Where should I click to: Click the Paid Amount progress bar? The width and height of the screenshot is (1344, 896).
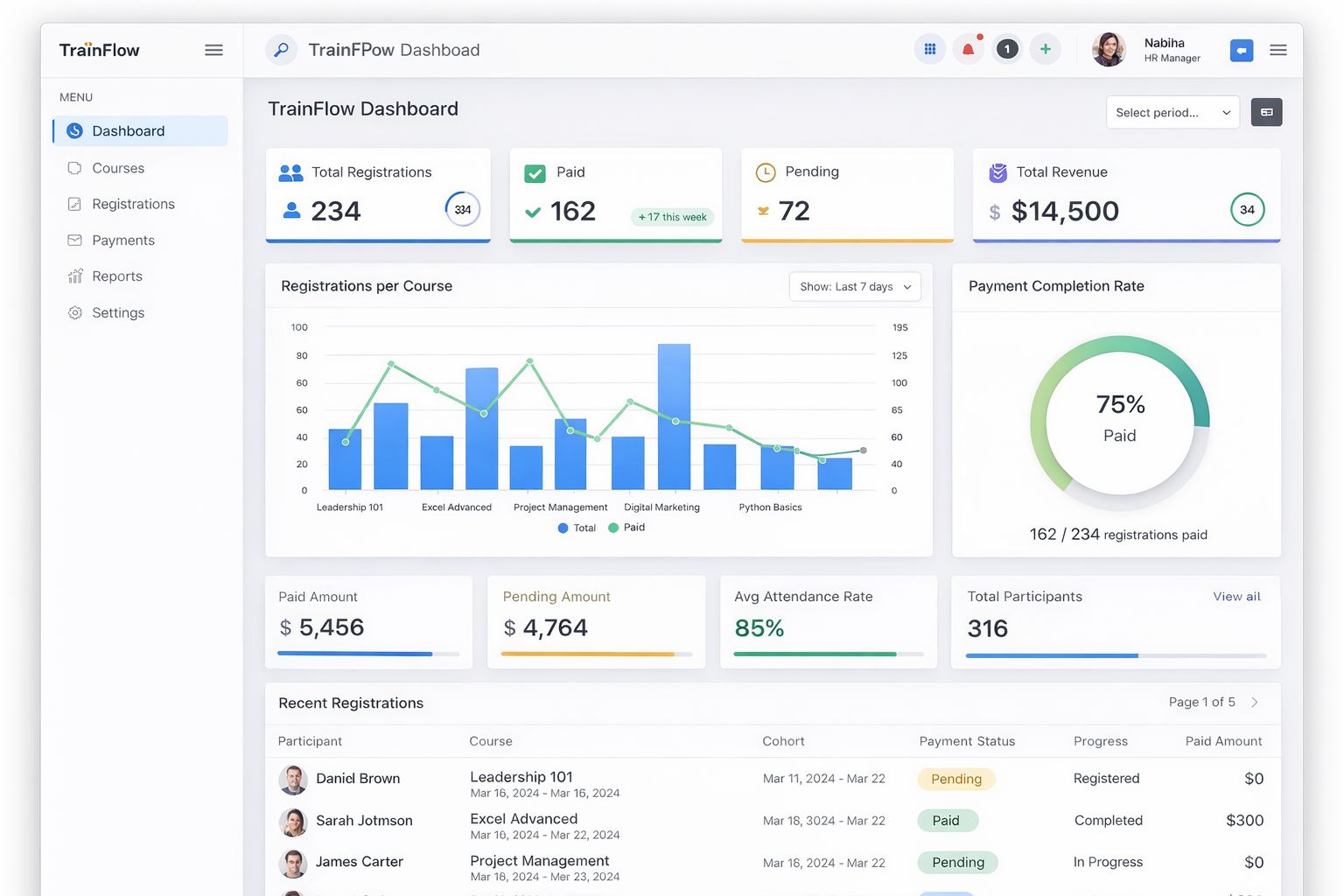367,654
